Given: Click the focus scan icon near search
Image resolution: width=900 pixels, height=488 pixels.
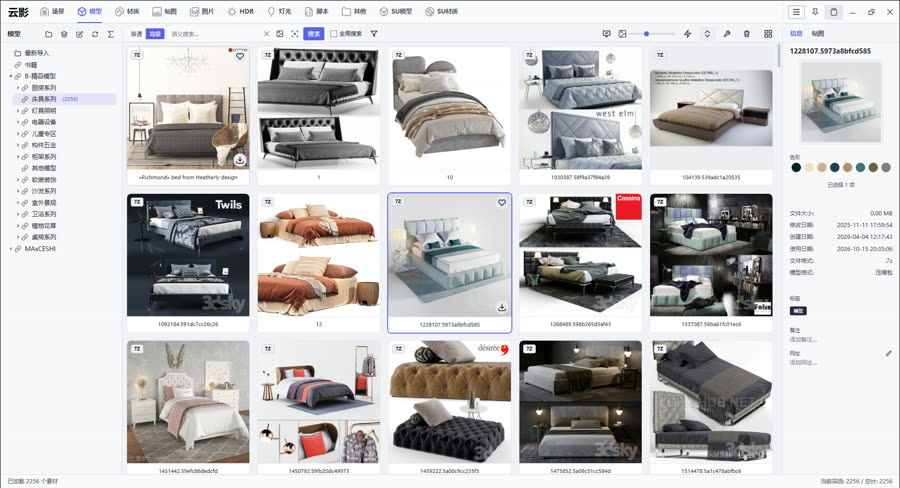Looking at the screenshot, I should (x=294, y=34).
